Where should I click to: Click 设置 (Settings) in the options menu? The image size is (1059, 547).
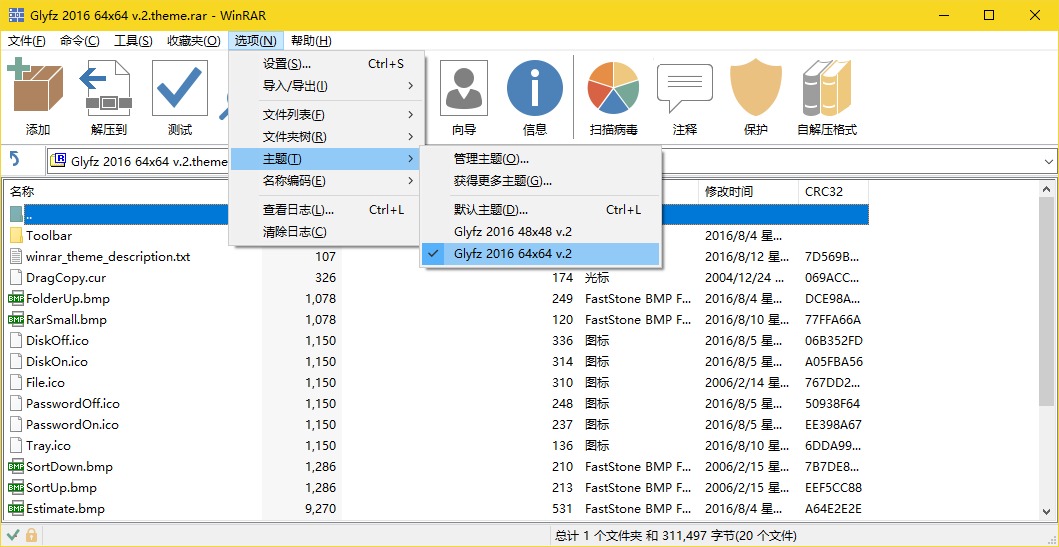[x=287, y=64]
